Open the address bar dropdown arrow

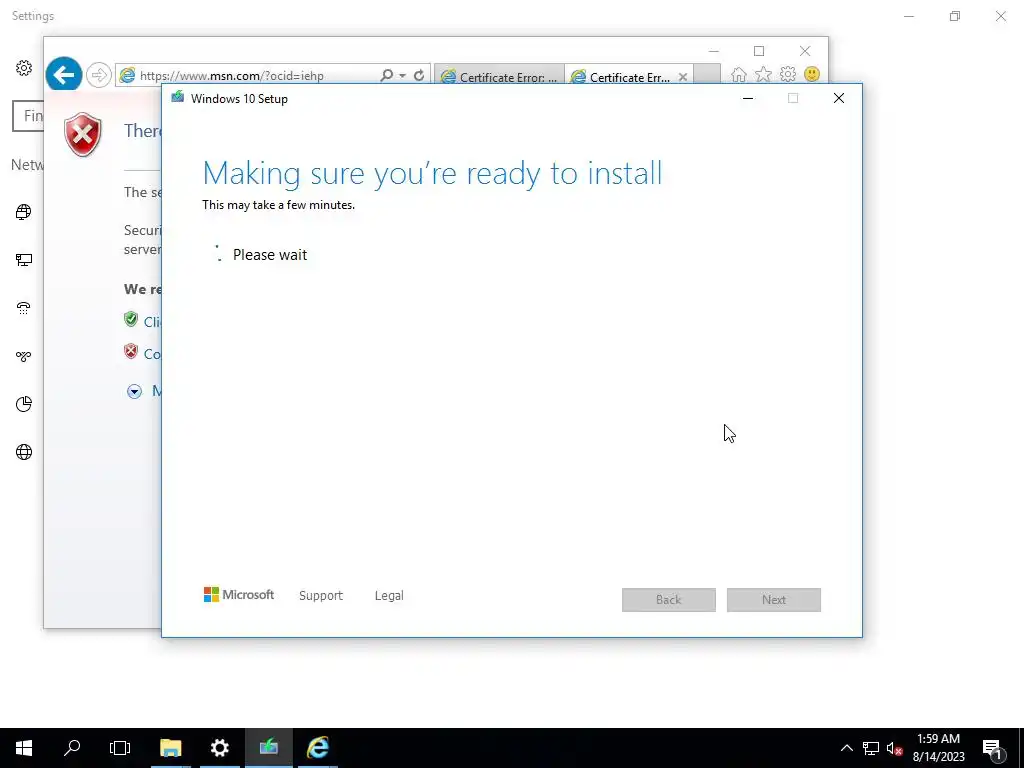click(402, 76)
